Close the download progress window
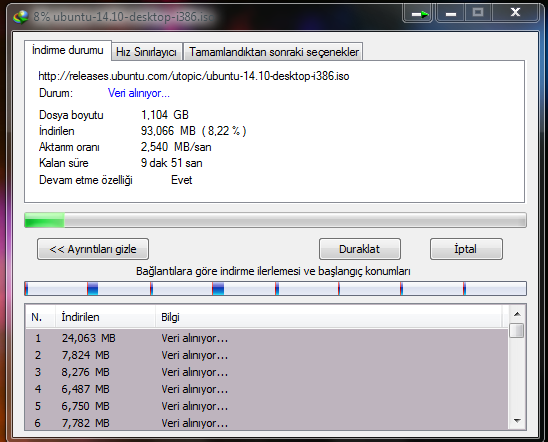The width and height of the screenshot is (548, 442). pyautogui.click(x=515, y=13)
